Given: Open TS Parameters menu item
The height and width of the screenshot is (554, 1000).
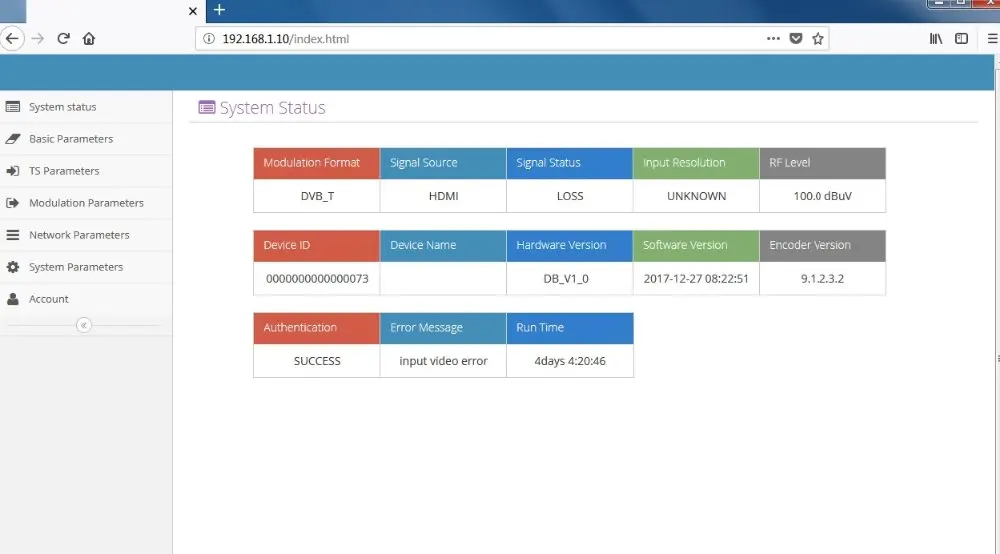Looking at the screenshot, I should [86, 171].
